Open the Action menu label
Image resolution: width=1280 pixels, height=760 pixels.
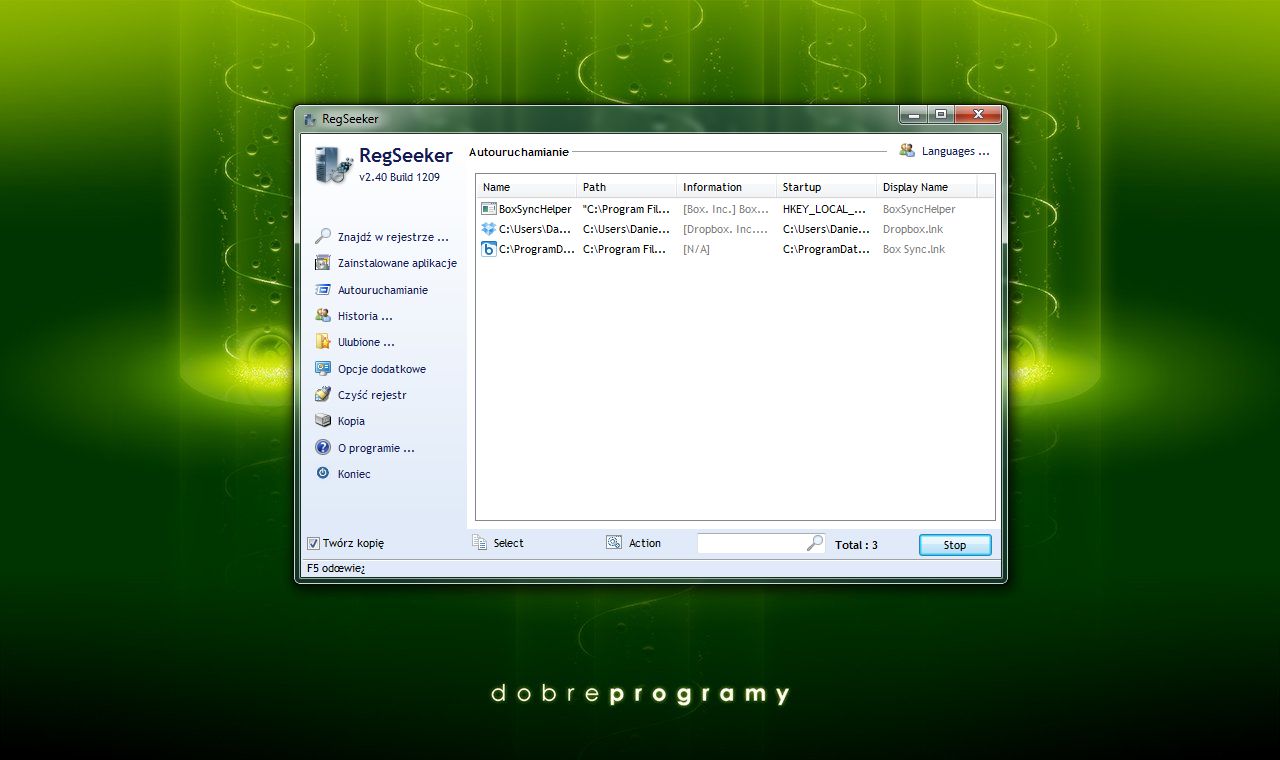(645, 543)
